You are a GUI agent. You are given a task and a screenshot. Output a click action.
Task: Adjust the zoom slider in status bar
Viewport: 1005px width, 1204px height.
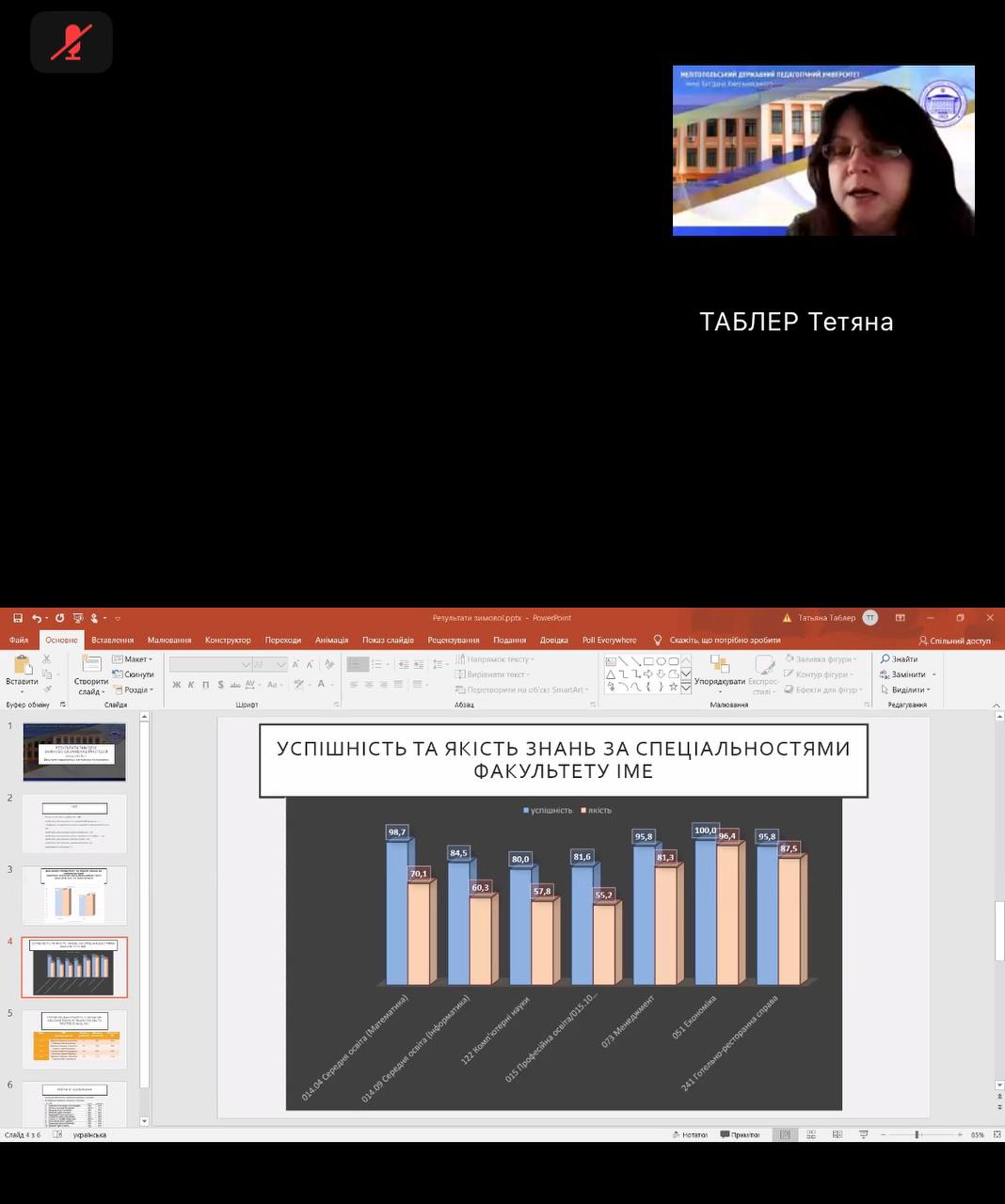coord(917,1135)
